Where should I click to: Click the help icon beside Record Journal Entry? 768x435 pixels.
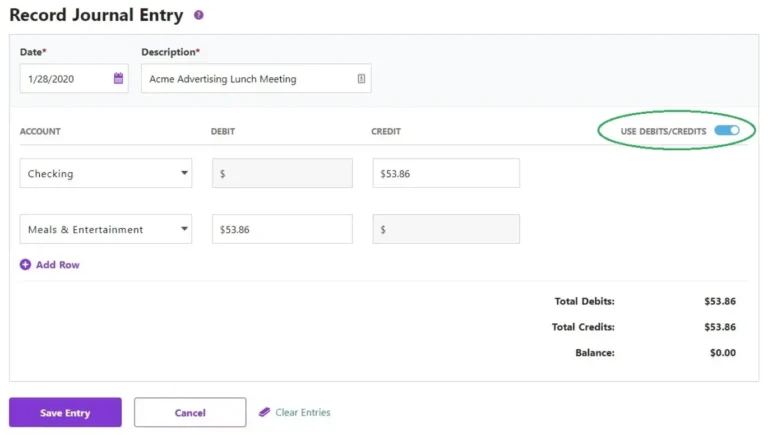[x=198, y=15]
